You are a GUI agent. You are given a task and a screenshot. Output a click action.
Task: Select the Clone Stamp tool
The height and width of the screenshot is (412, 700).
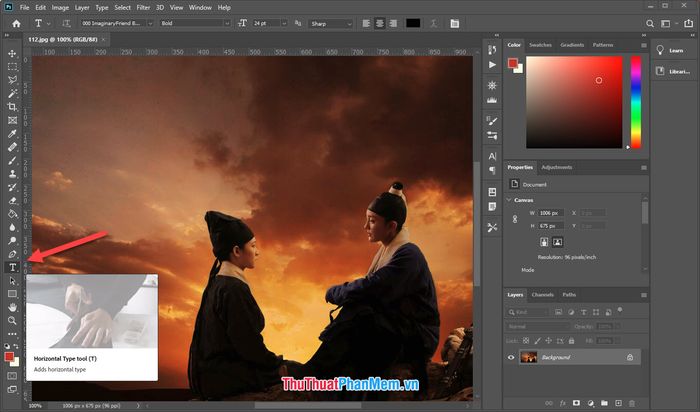(x=12, y=174)
